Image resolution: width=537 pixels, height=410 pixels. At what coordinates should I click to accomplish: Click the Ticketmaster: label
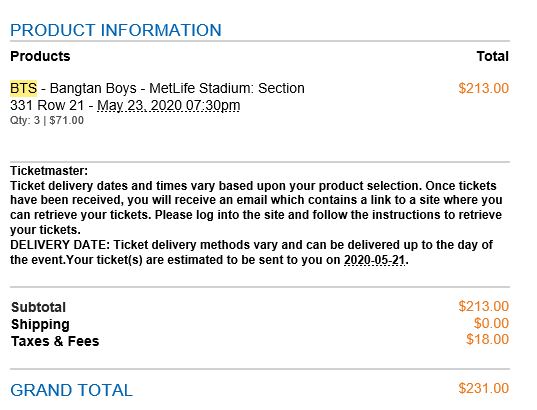(x=49, y=170)
